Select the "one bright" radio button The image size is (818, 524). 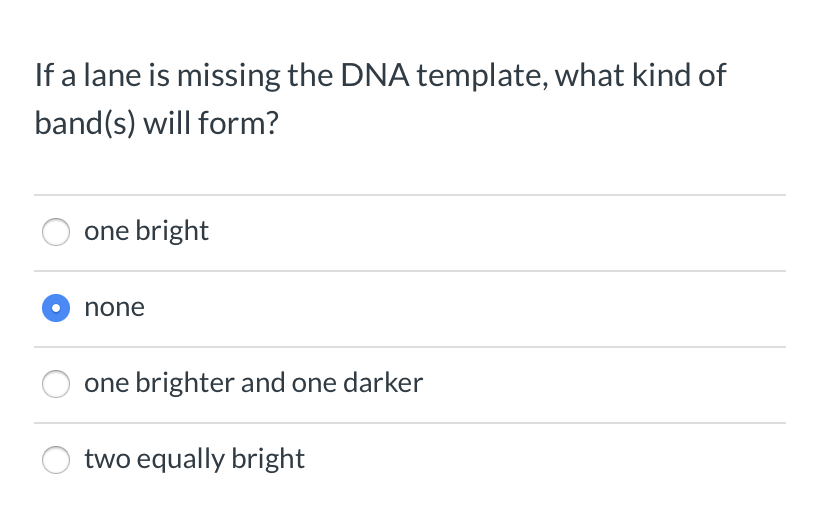click(x=56, y=232)
